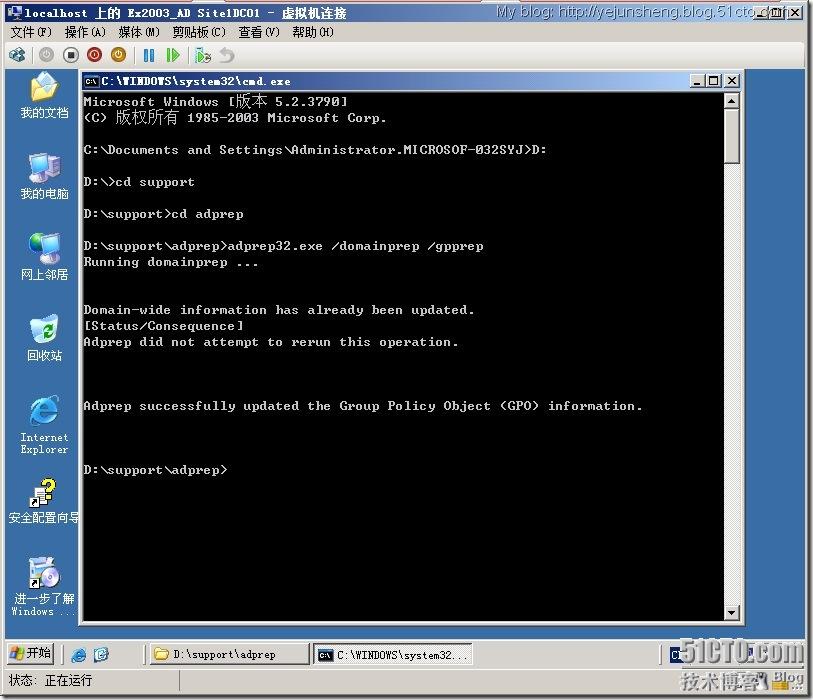This screenshot has height=700, width=813.
Task: Pause the virtual machine
Action: pyautogui.click(x=149, y=55)
